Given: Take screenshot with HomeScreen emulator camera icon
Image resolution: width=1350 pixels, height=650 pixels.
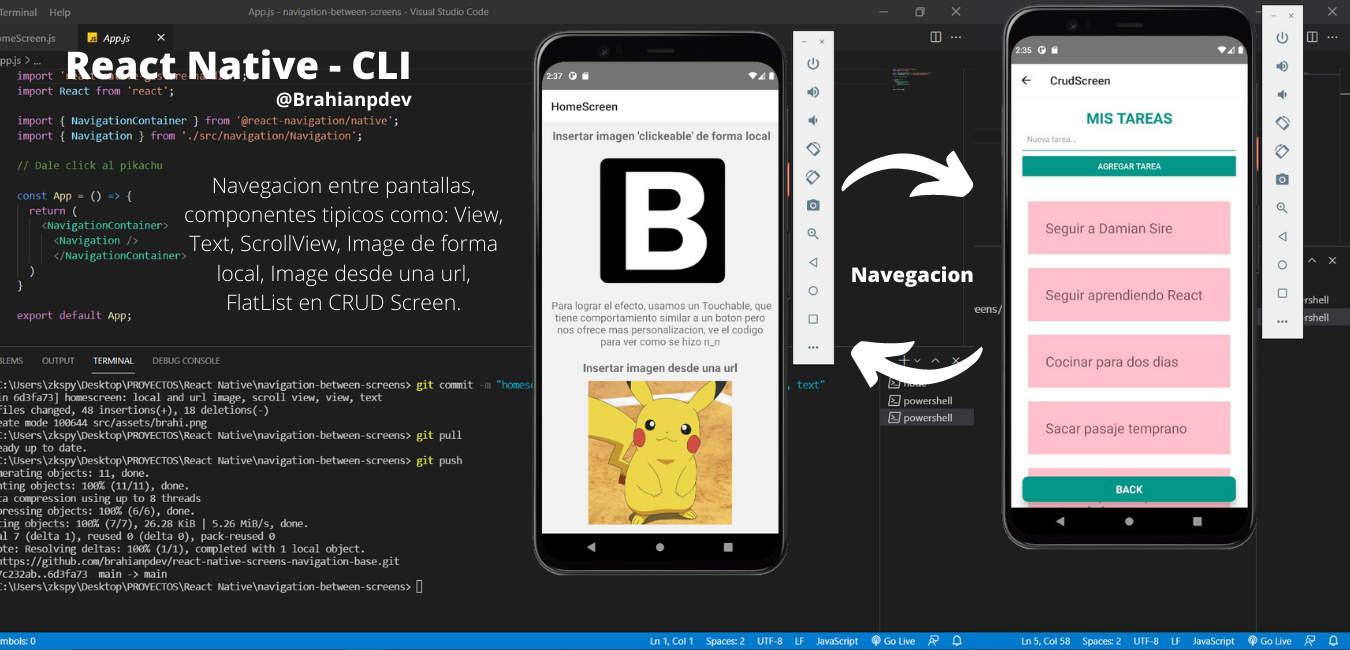Looking at the screenshot, I should click(813, 205).
